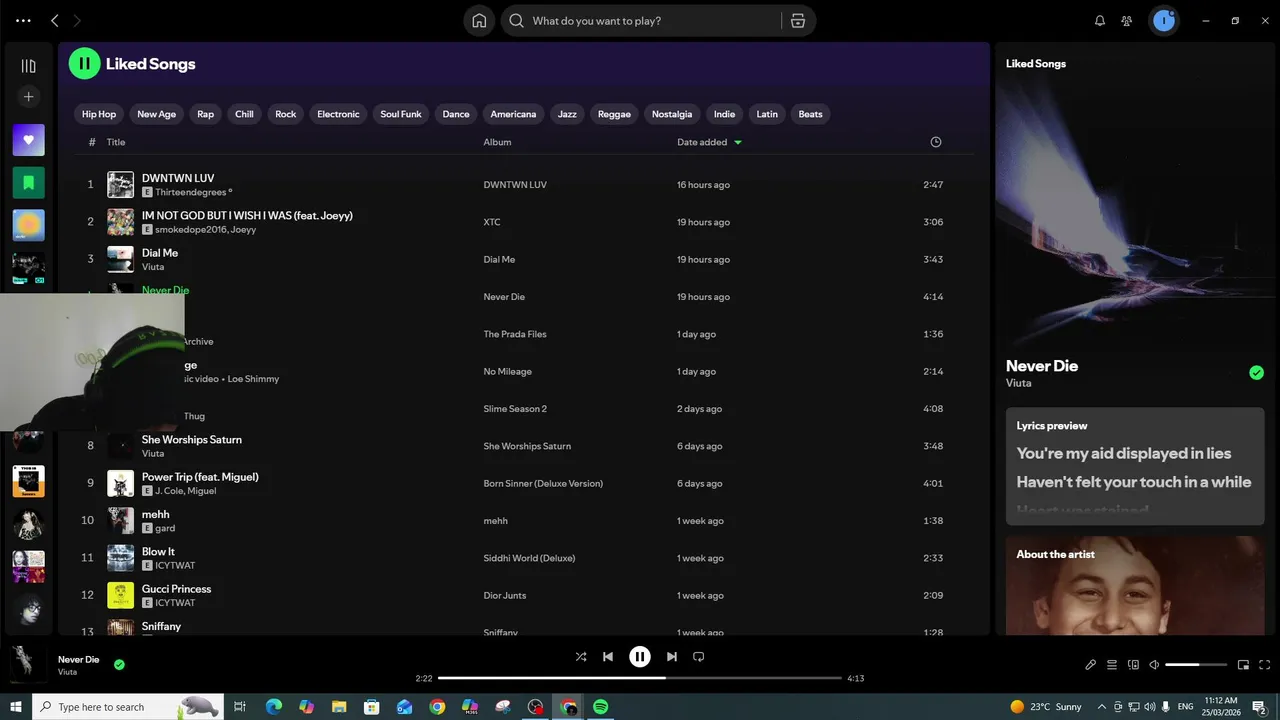
Task: Open Connect to a device icon
Action: click(1133, 665)
